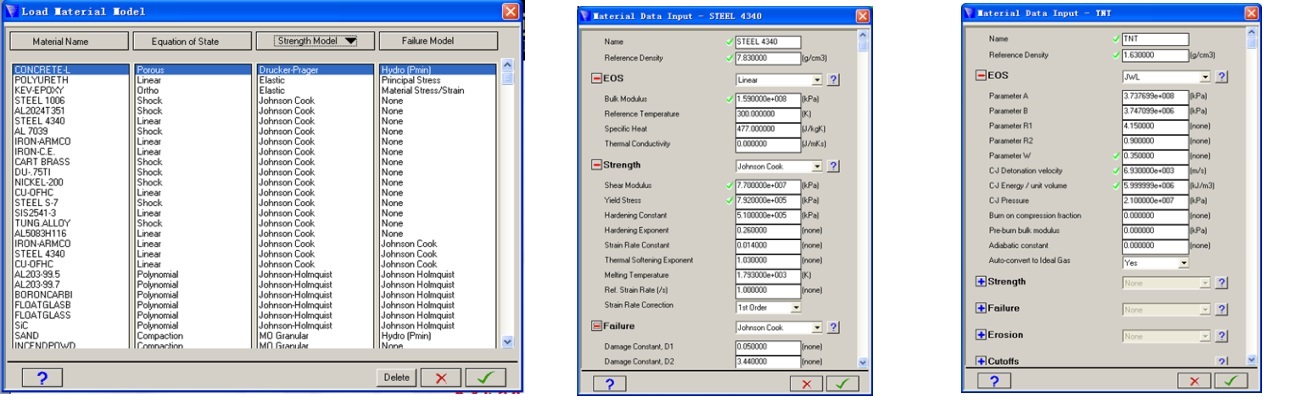
Task: Click the EOS help icon in the STEEL 4340 dialog
Action: coord(833,79)
